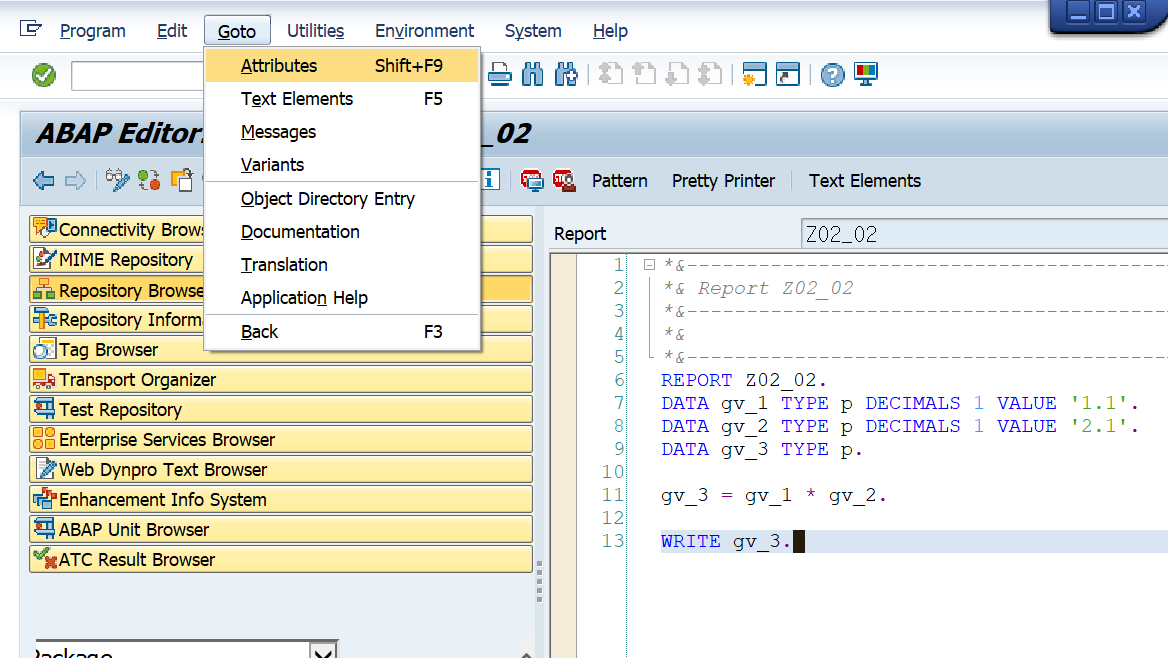Open ABAP Unit Browser

coord(281,529)
